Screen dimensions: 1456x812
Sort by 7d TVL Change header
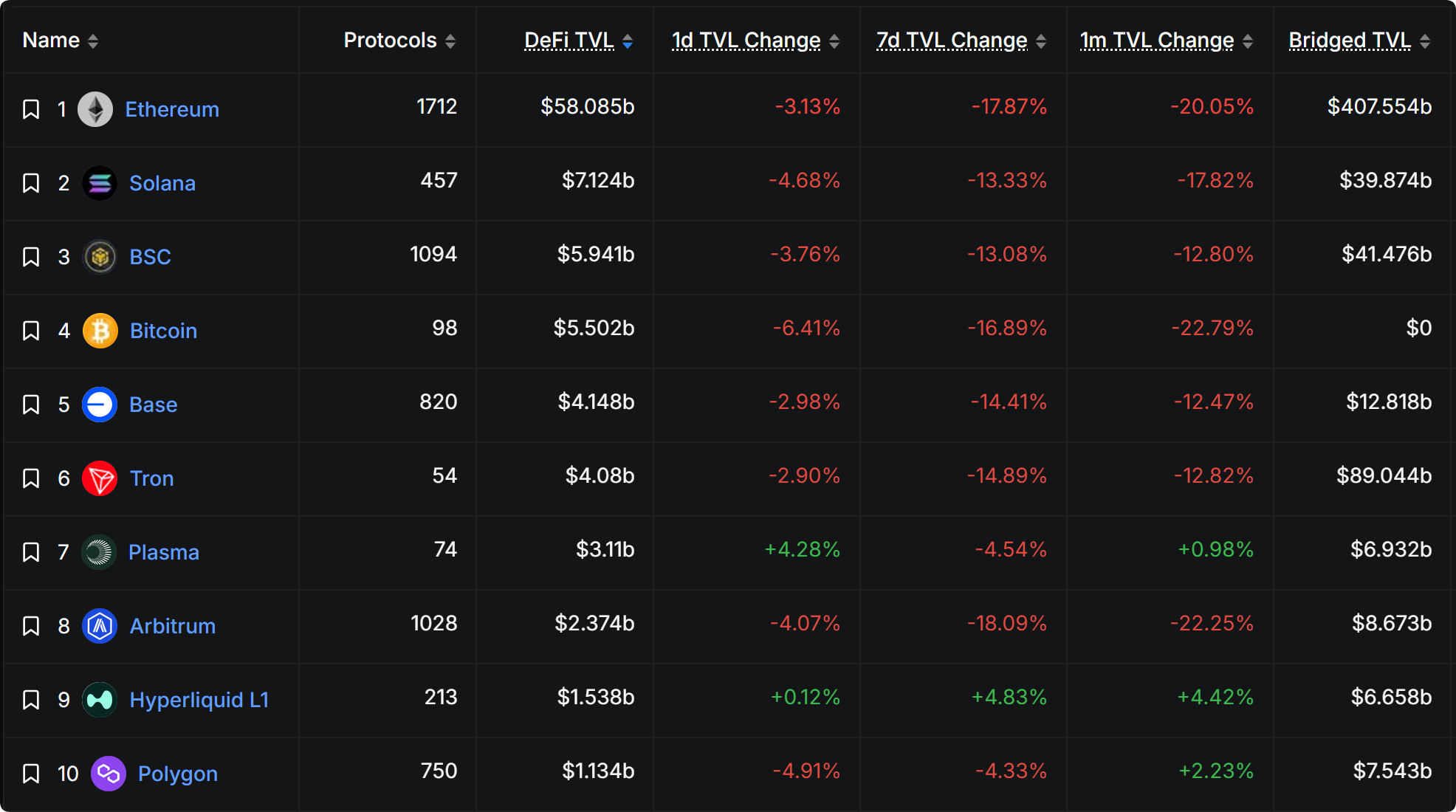pyautogui.click(x=951, y=41)
